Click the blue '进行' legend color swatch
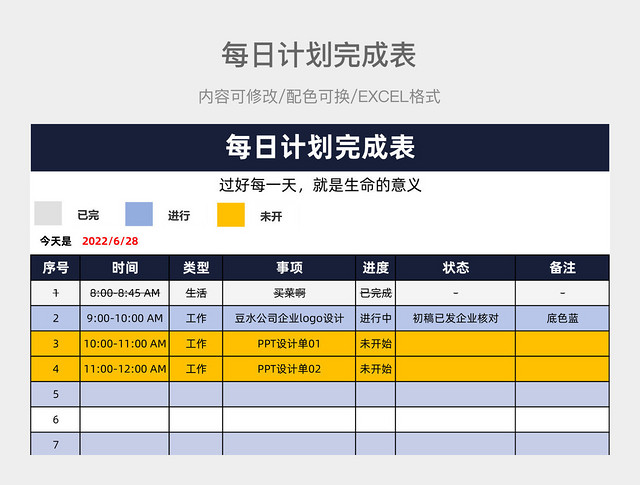Screen dimensions: 640x485 [139, 214]
